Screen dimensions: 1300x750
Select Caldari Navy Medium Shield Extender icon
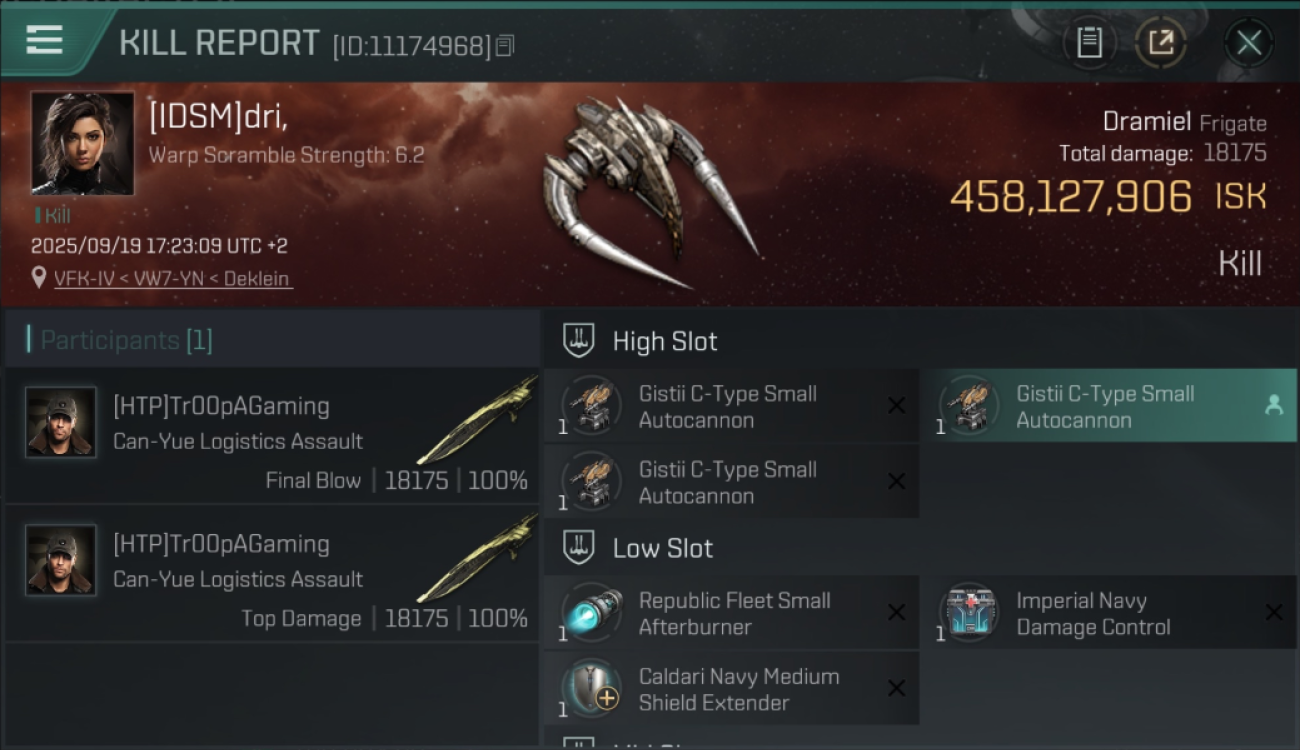tap(591, 689)
